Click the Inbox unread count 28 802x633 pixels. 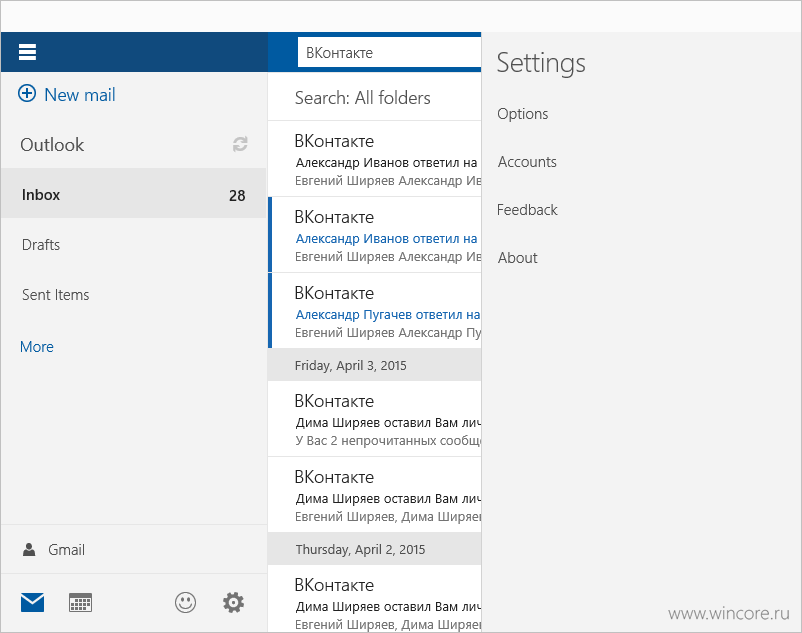[x=237, y=195]
